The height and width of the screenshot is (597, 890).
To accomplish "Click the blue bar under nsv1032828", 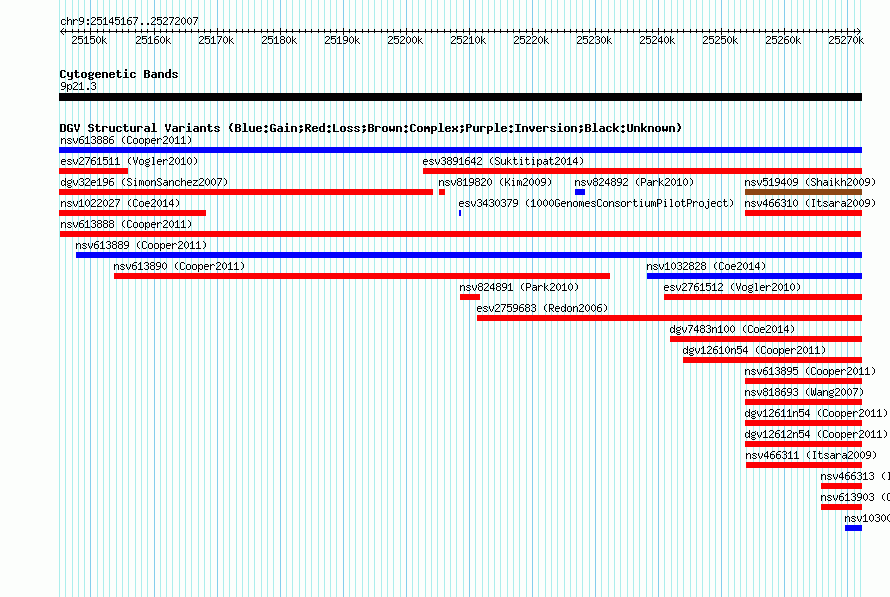I will pos(754,276).
